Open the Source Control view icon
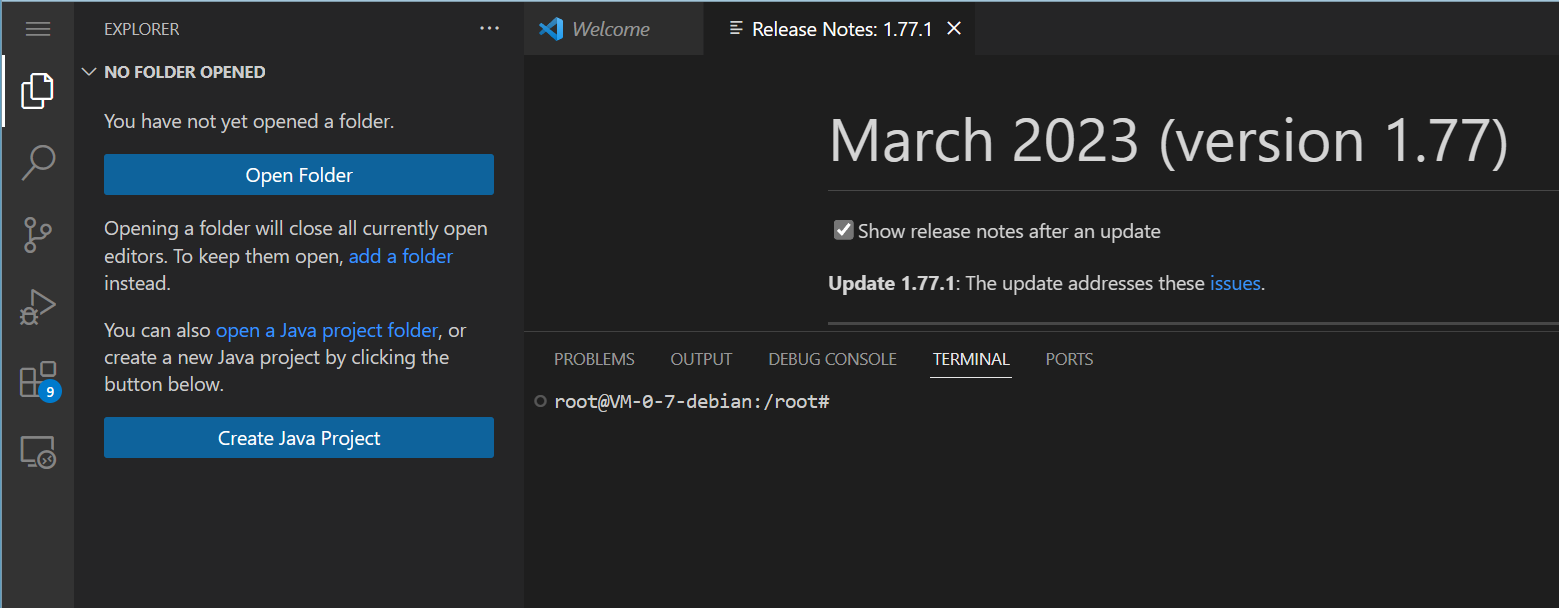 38,235
